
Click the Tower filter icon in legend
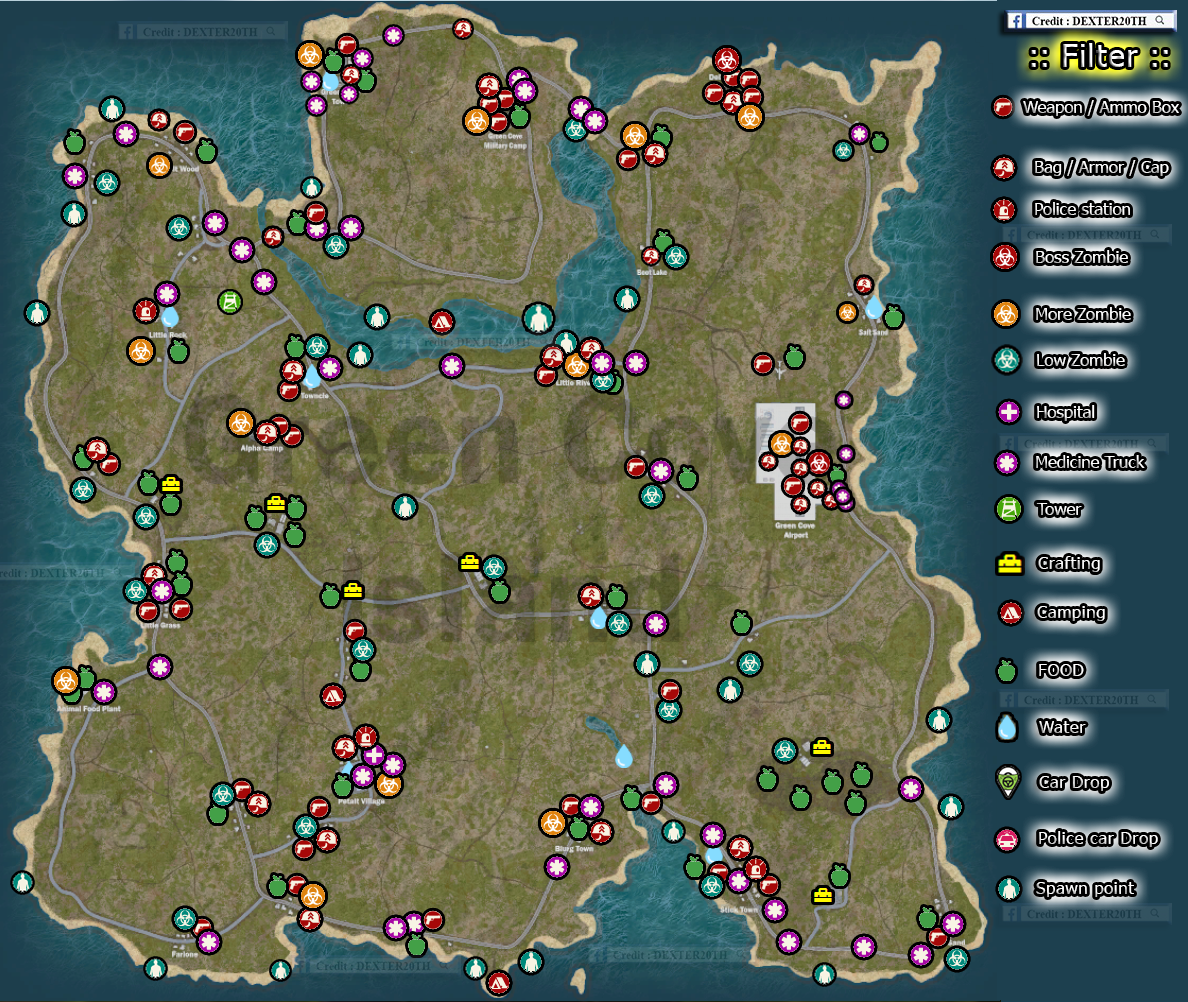(1008, 509)
